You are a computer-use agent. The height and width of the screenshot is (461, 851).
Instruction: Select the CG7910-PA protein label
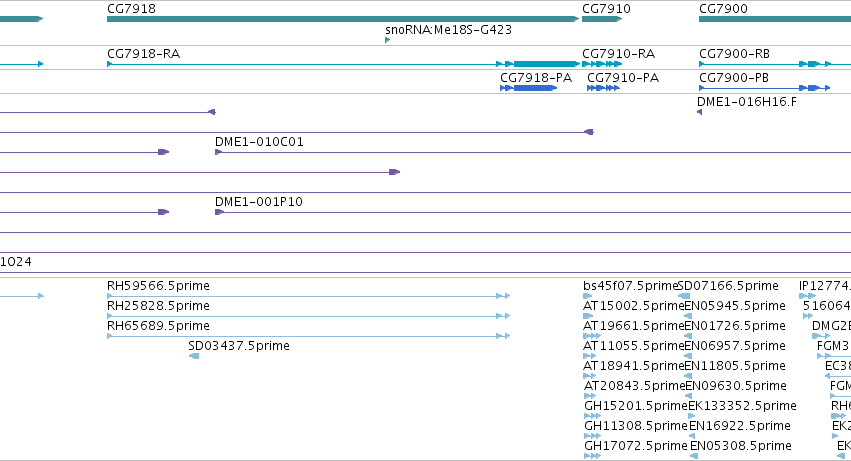pyautogui.click(x=623, y=78)
